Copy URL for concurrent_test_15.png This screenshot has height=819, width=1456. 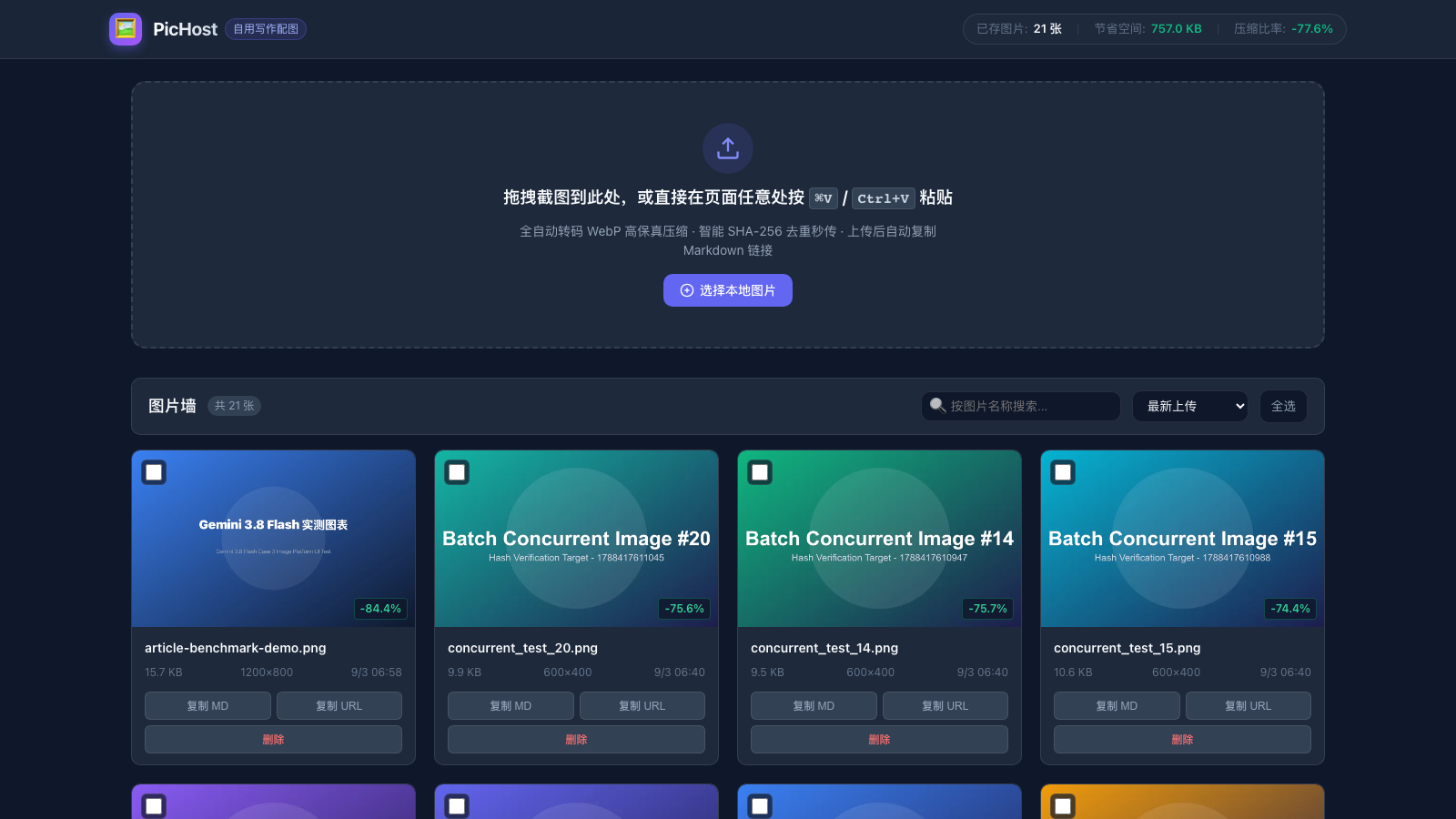[x=1249, y=705]
